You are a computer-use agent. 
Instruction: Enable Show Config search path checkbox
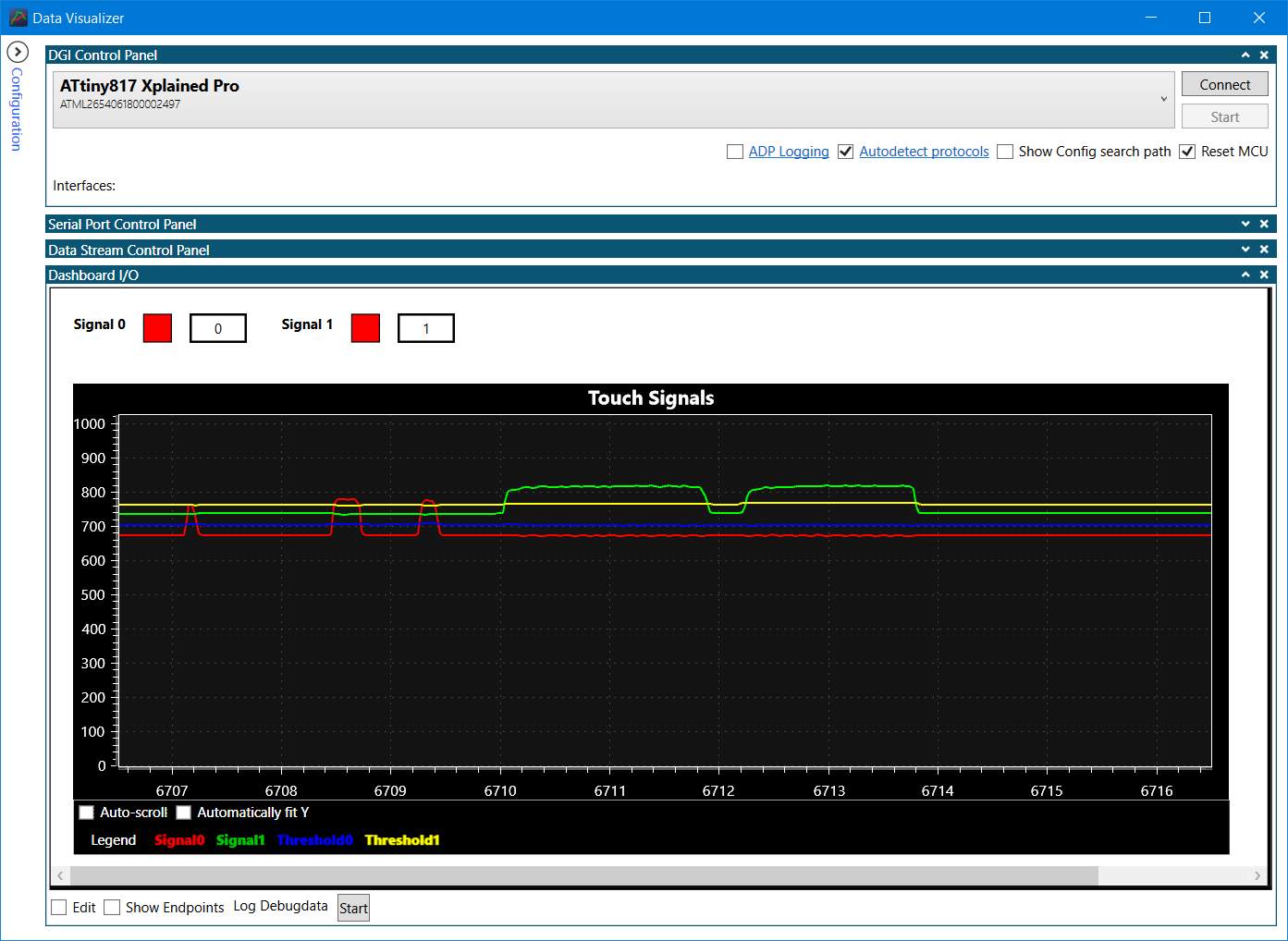(1005, 152)
